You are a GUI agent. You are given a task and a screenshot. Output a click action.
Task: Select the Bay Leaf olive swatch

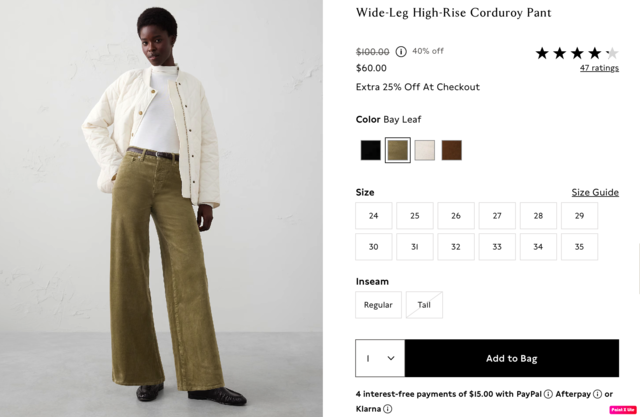tap(398, 150)
